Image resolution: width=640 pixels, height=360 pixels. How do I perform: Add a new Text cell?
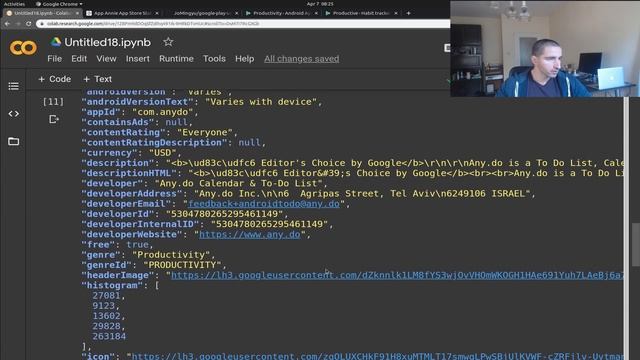coord(97,79)
